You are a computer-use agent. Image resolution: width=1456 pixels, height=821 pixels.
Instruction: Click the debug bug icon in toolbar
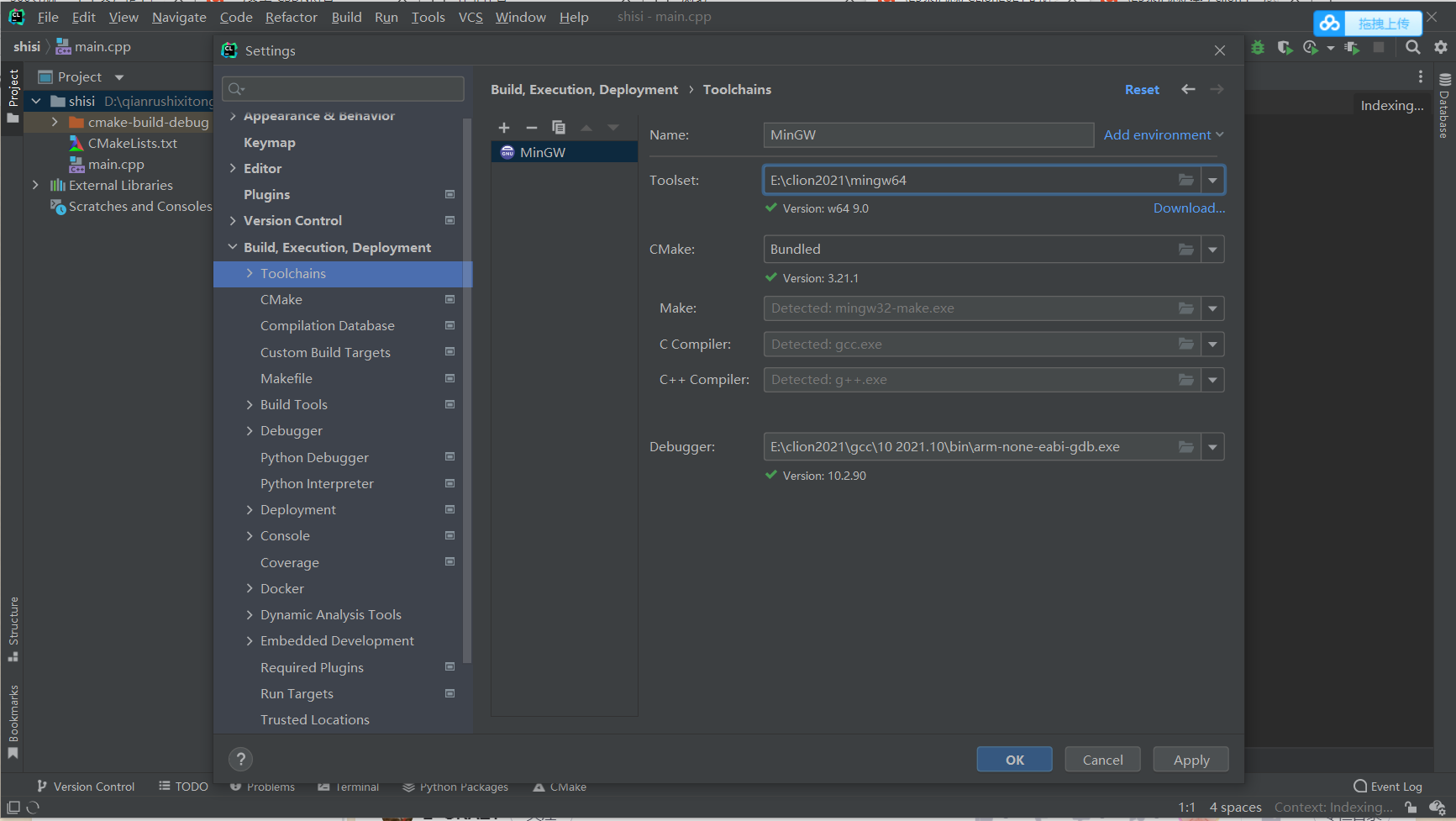(1258, 48)
